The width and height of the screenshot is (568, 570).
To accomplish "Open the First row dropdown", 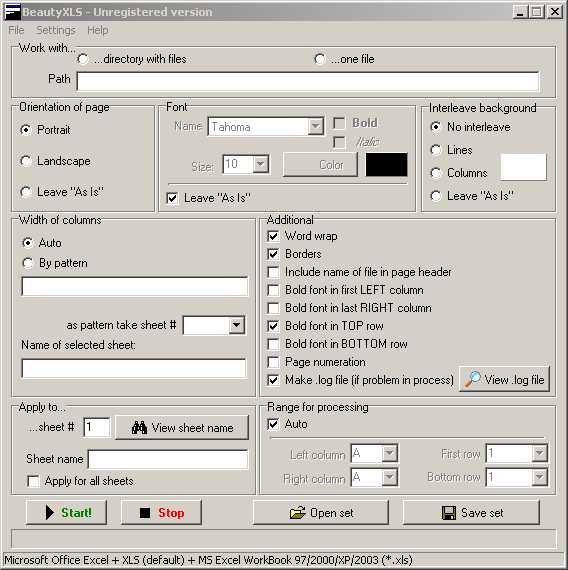I will tap(540, 453).
